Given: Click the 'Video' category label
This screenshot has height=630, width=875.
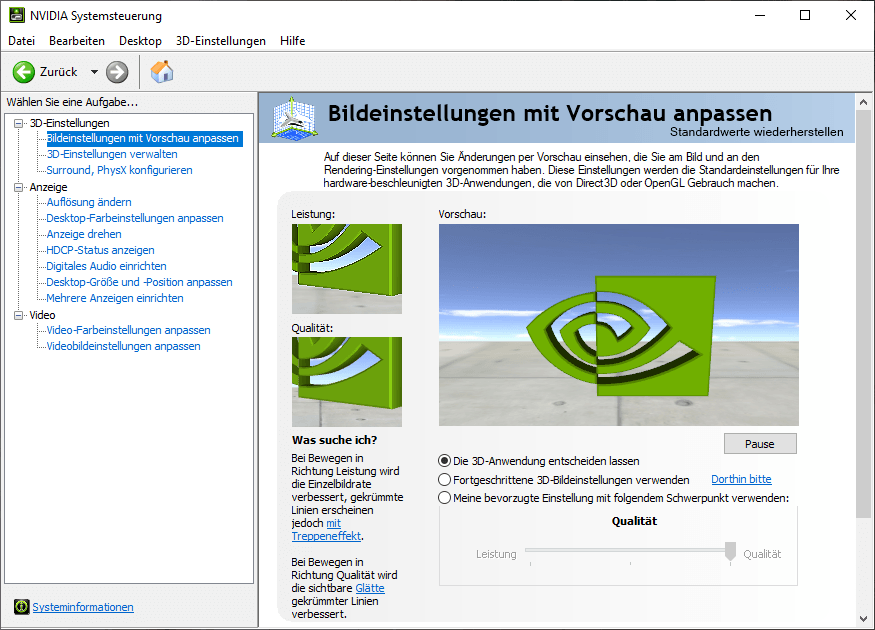Looking at the screenshot, I should (42, 315).
